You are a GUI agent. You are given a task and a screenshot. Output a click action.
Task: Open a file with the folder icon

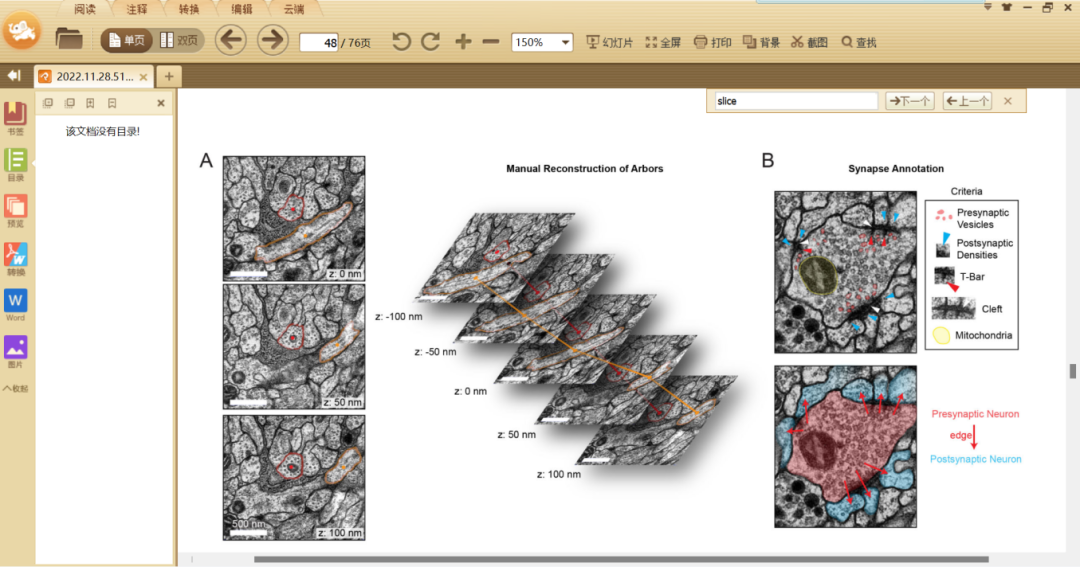69,39
